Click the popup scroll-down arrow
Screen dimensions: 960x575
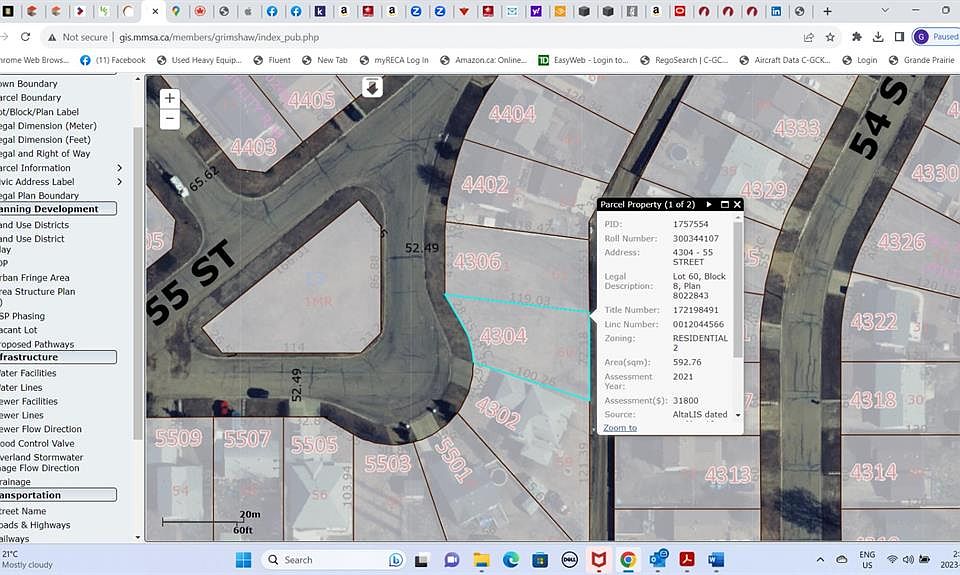click(738, 415)
